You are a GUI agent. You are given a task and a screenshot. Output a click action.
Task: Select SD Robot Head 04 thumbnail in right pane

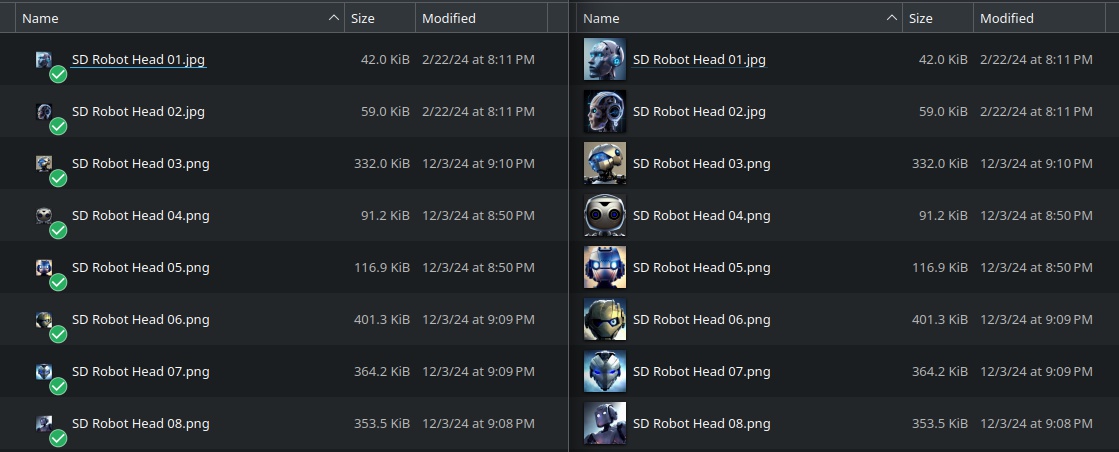coord(604,215)
